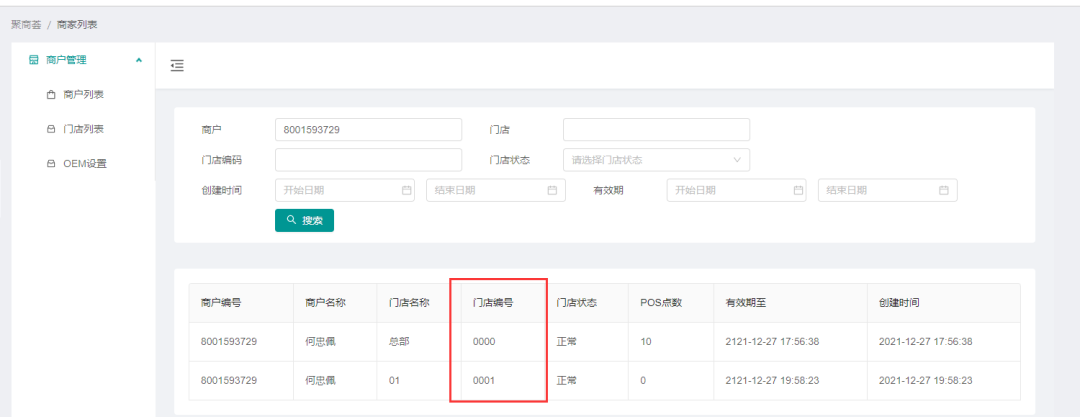Focus the 门店 text input
Image resolution: width=1080 pixels, height=417 pixels.
tap(656, 130)
